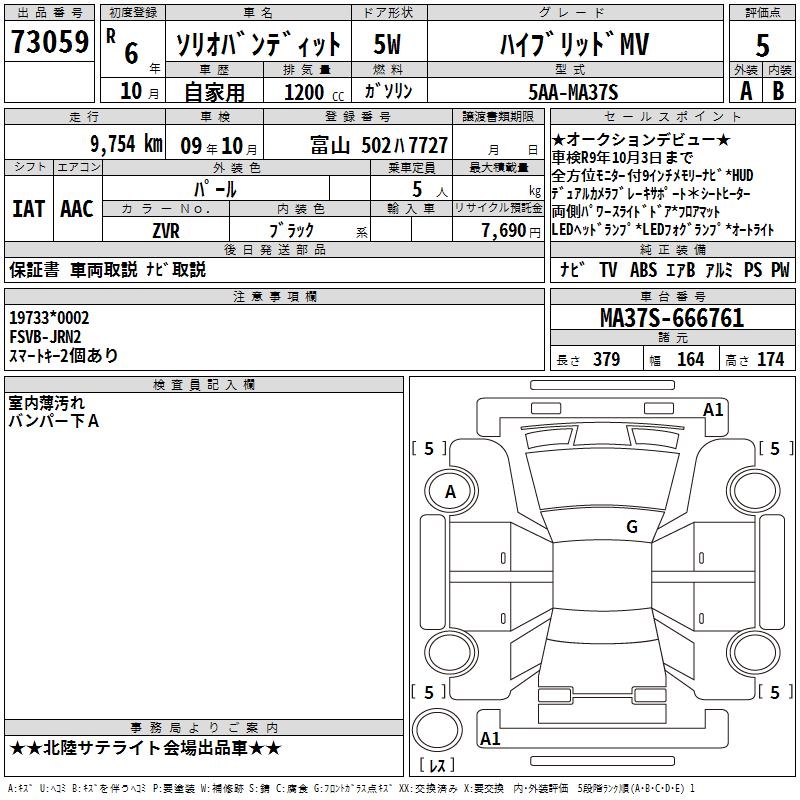Click the exterior grade A cell

click(745, 91)
